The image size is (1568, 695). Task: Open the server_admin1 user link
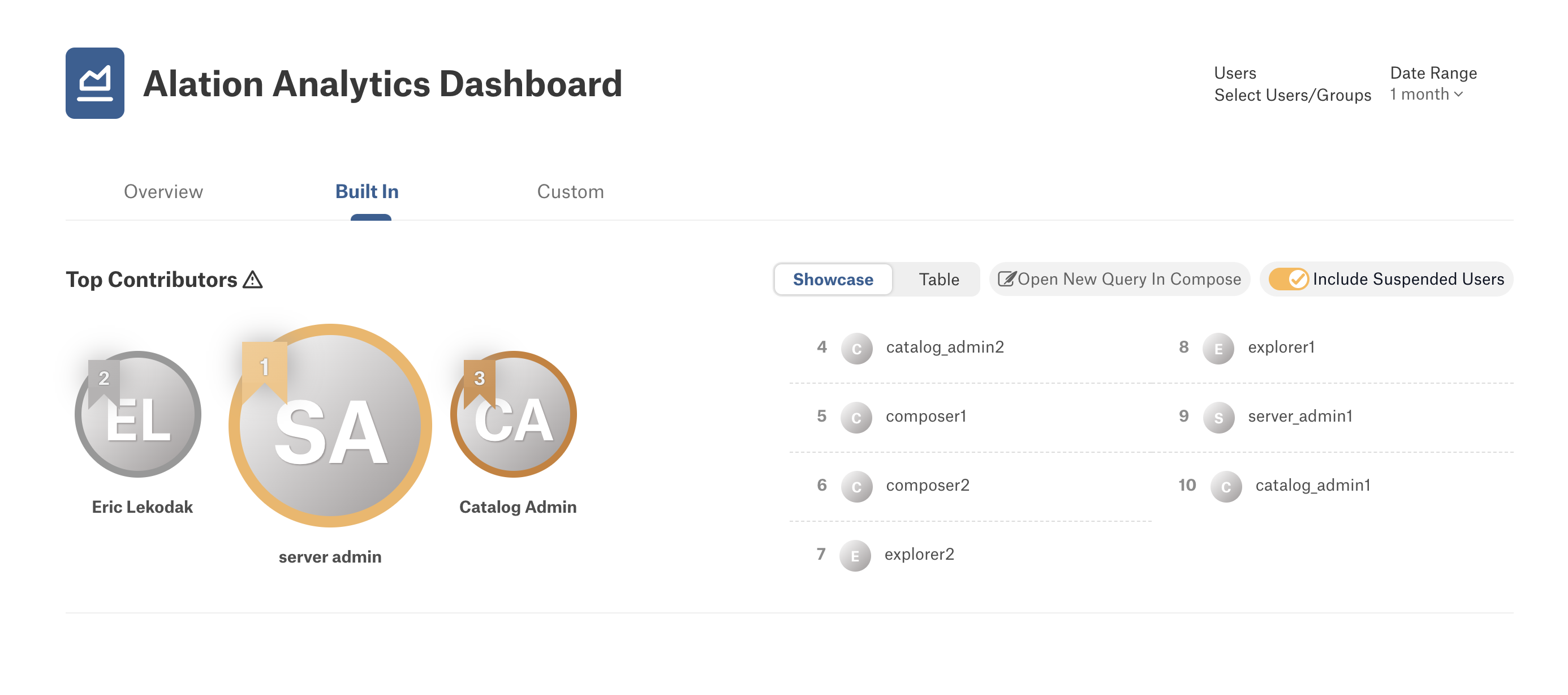point(1300,416)
